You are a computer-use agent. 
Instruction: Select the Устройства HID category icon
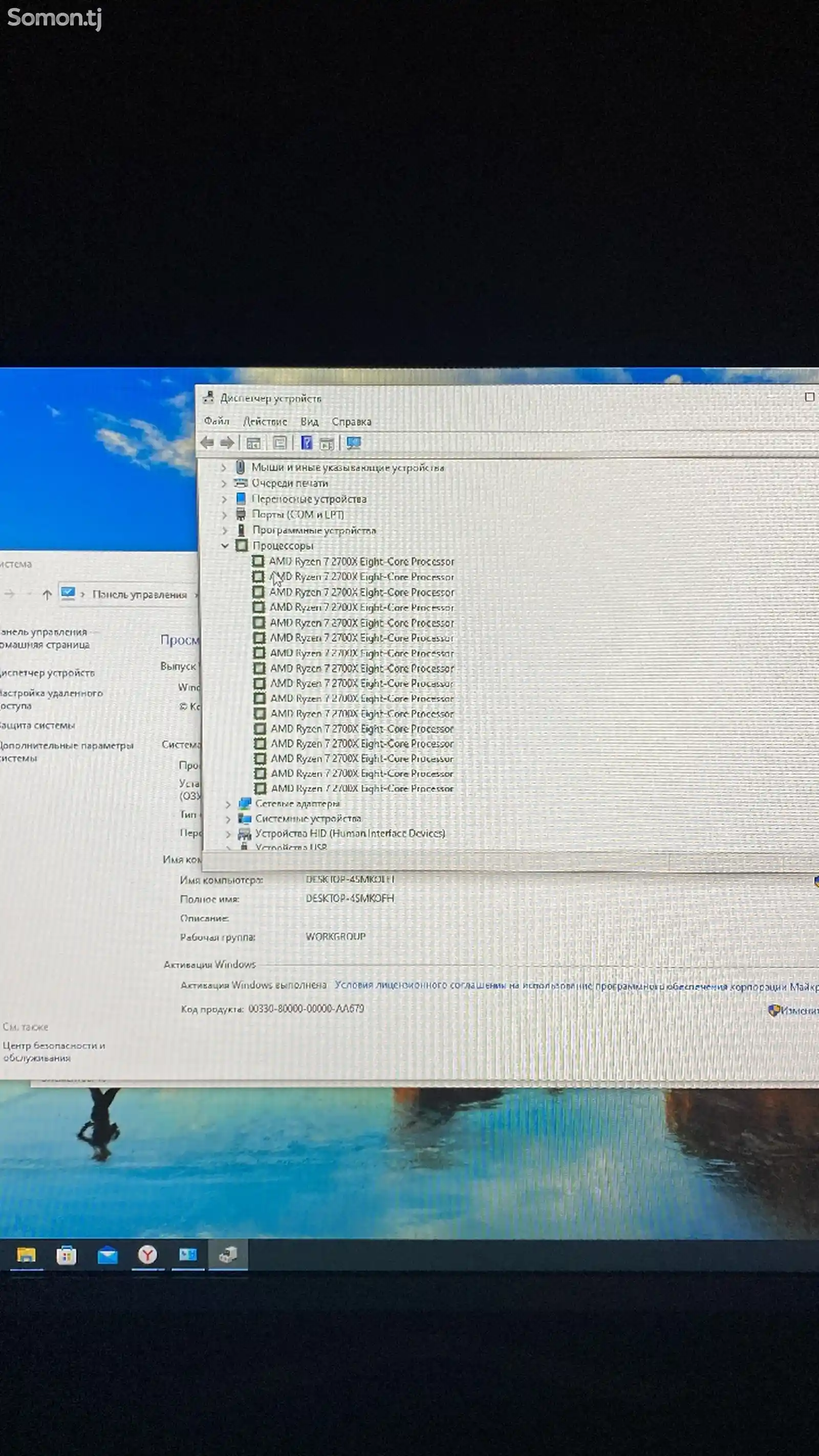244,833
